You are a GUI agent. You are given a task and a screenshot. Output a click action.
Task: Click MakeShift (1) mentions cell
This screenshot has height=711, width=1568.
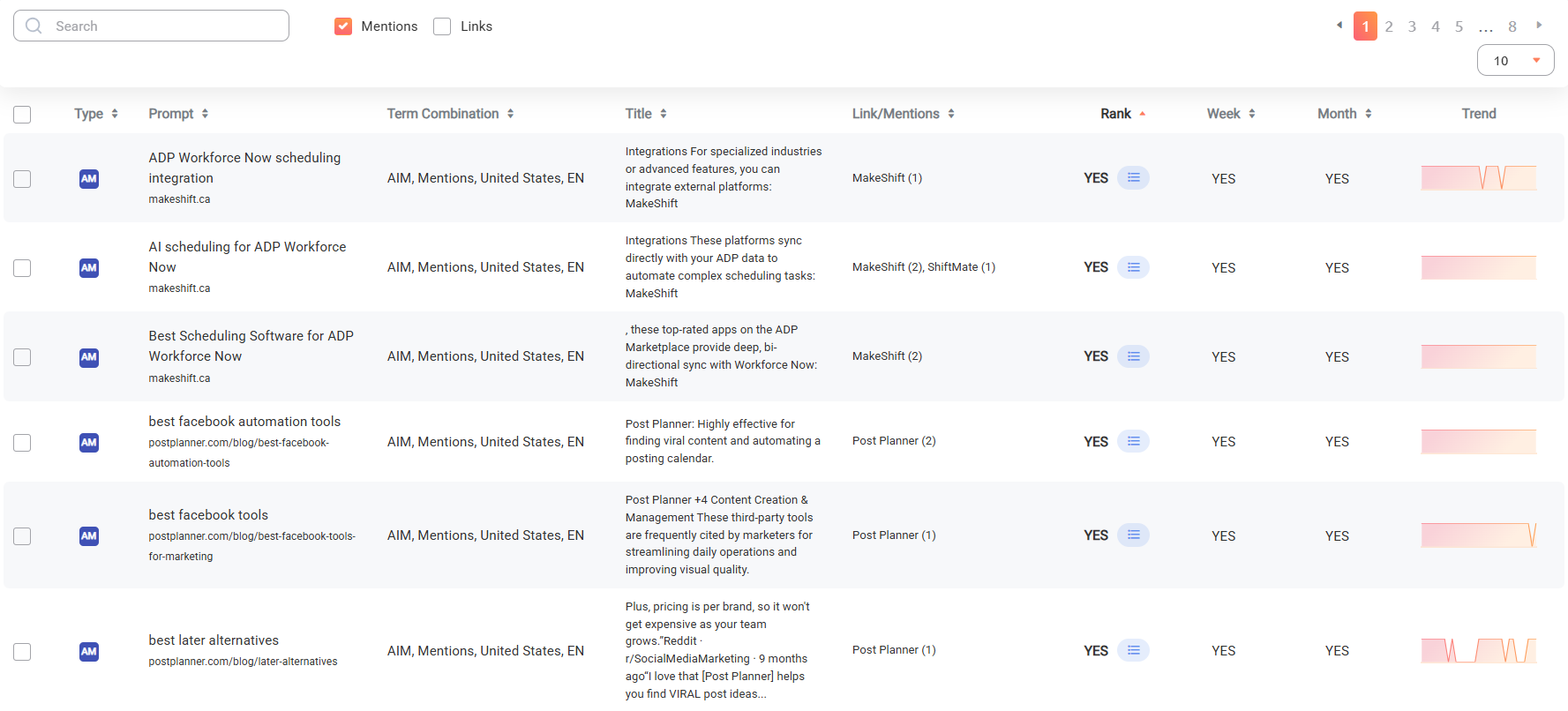pos(887,178)
